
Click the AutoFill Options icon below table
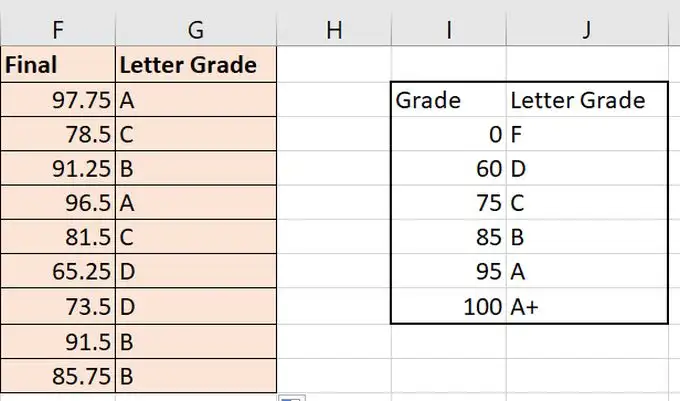click(292, 398)
